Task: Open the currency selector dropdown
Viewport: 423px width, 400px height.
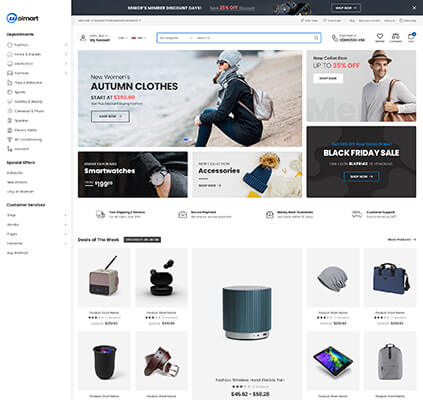Action: [x=122, y=38]
